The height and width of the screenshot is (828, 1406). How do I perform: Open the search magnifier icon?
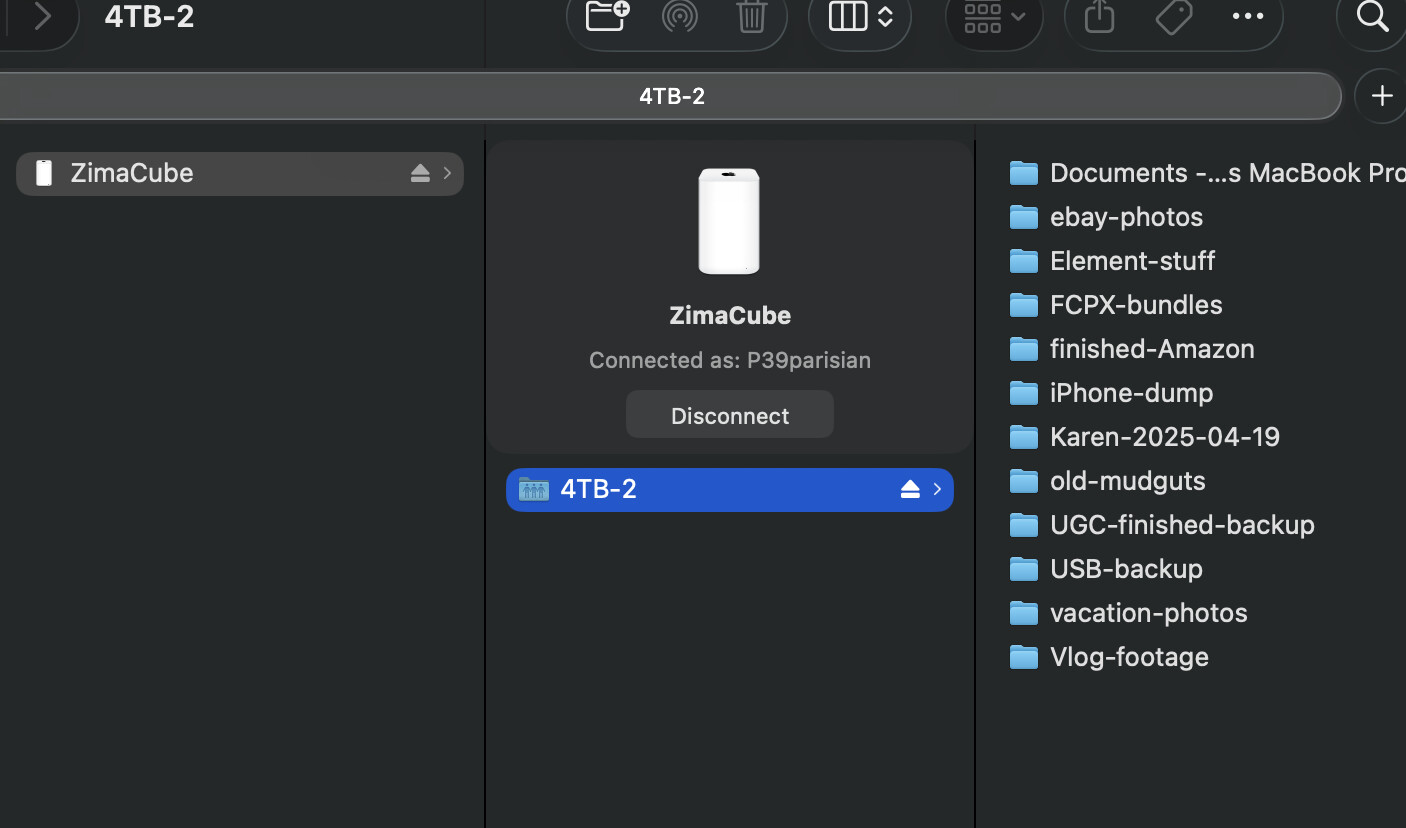(1372, 16)
